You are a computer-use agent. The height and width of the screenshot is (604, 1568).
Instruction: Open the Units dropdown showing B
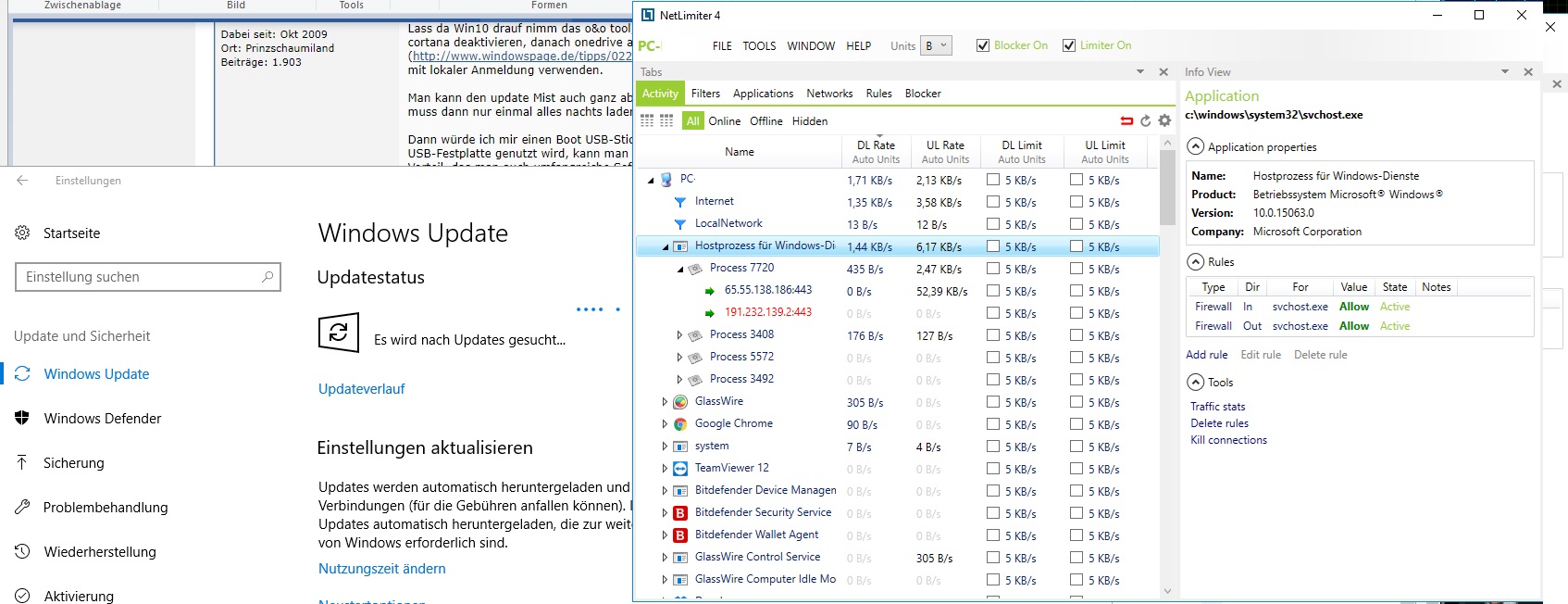click(x=937, y=45)
